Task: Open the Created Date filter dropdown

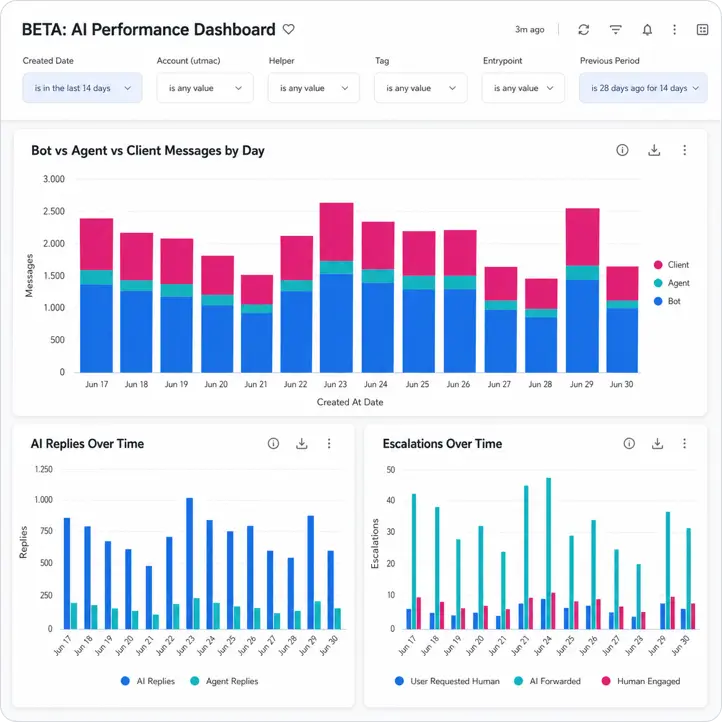Action: [82, 88]
